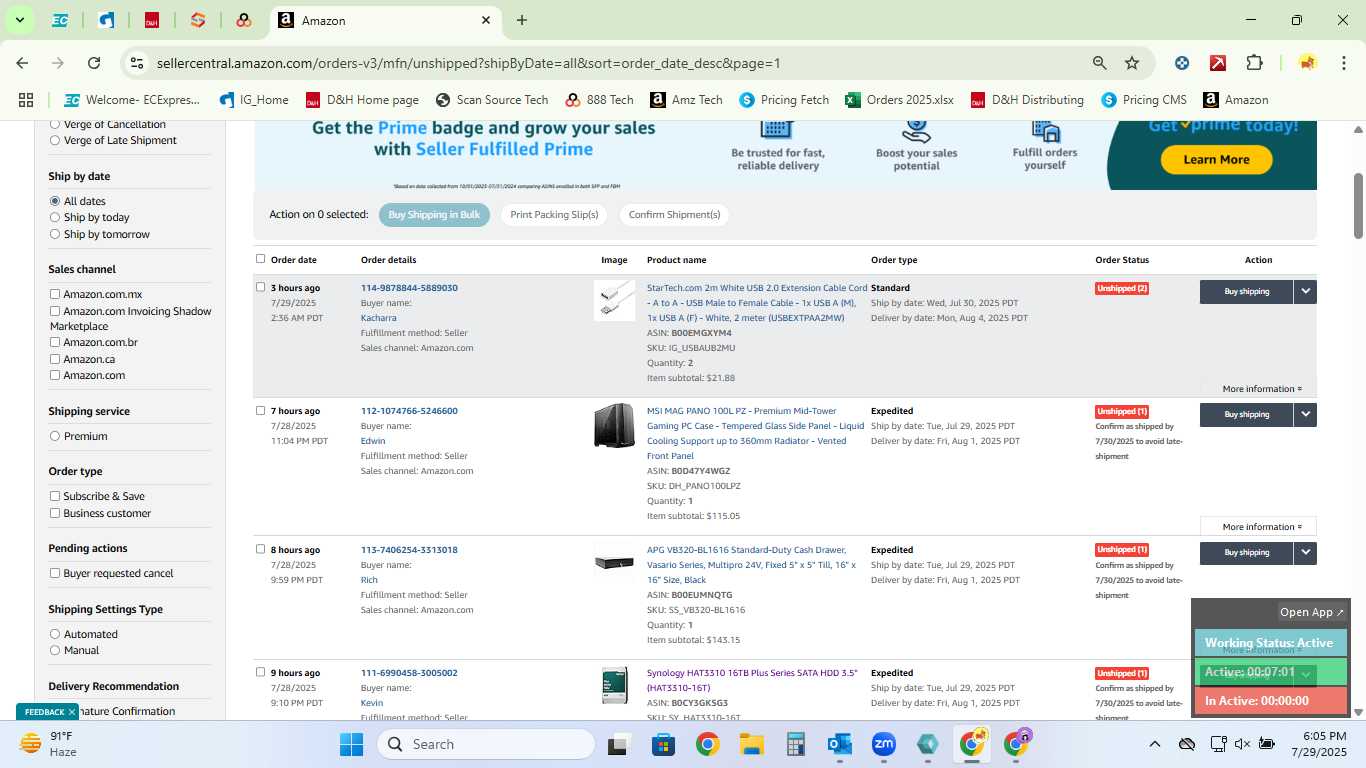
Task: Click Print Packing Slip(s) button
Action: tap(554, 215)
